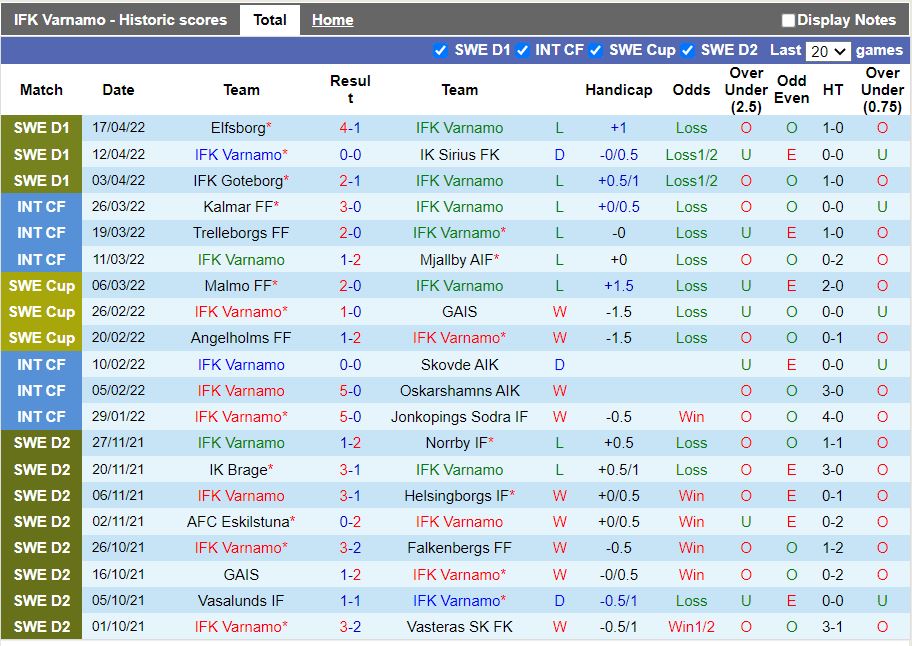Screen dimensions: 912x646
Task: Open the Jonkopings Sodra IF team link
Action: point(459,417)
